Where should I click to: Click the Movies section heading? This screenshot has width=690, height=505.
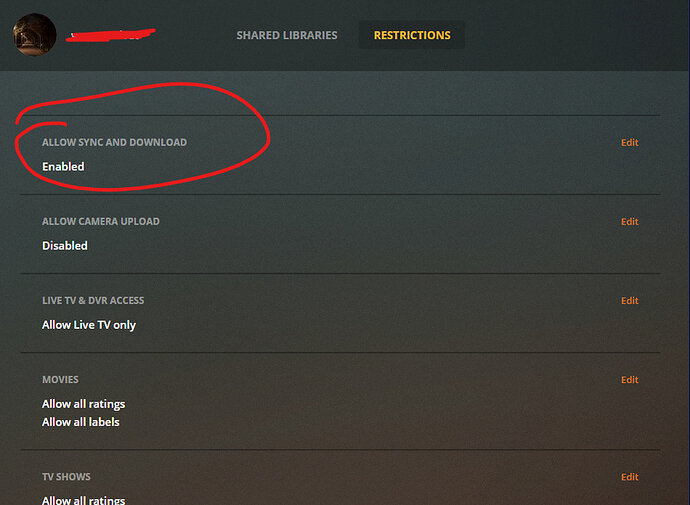60,380
